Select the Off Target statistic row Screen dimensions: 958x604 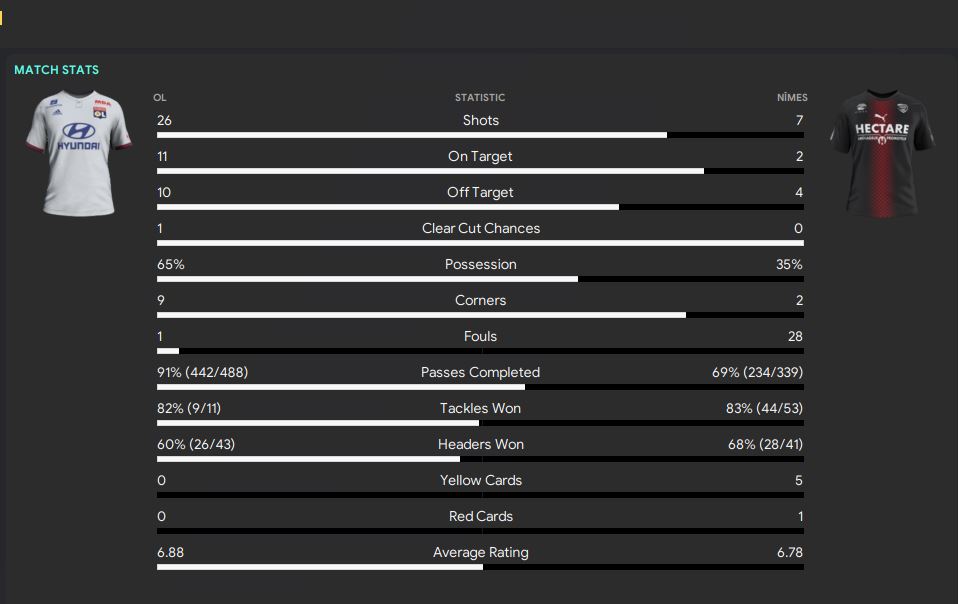click(480, 192)
